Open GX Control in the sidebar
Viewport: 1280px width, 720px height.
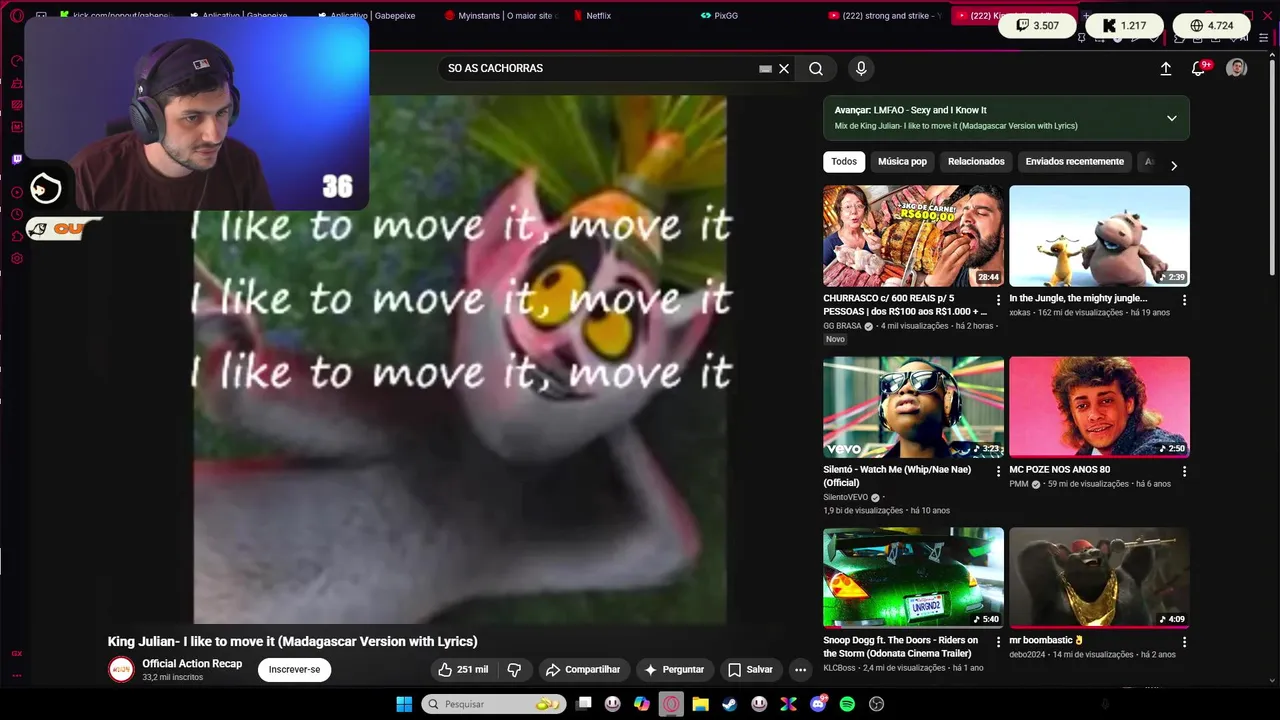coord(17,61)
